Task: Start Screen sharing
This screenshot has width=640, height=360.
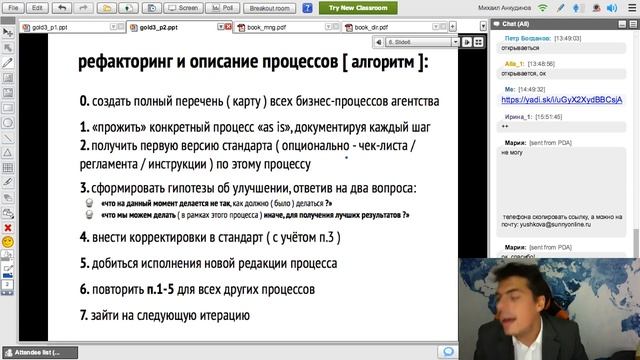Action: point(183,8)
